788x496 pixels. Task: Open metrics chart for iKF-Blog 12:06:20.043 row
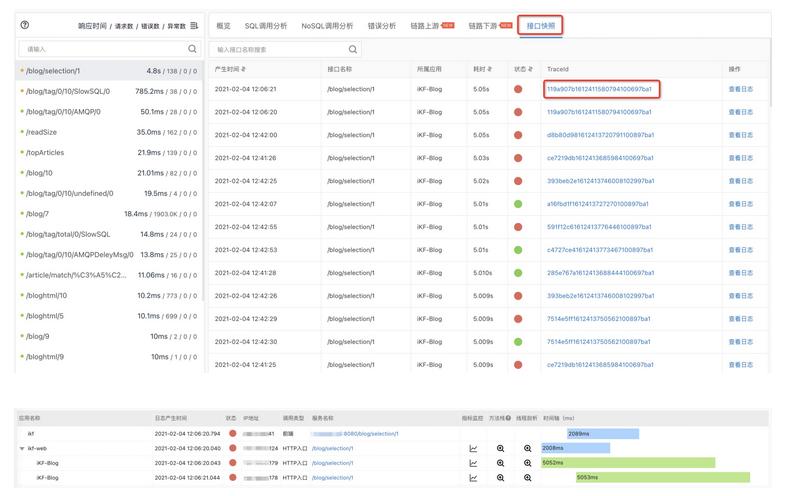pos(473,463)
